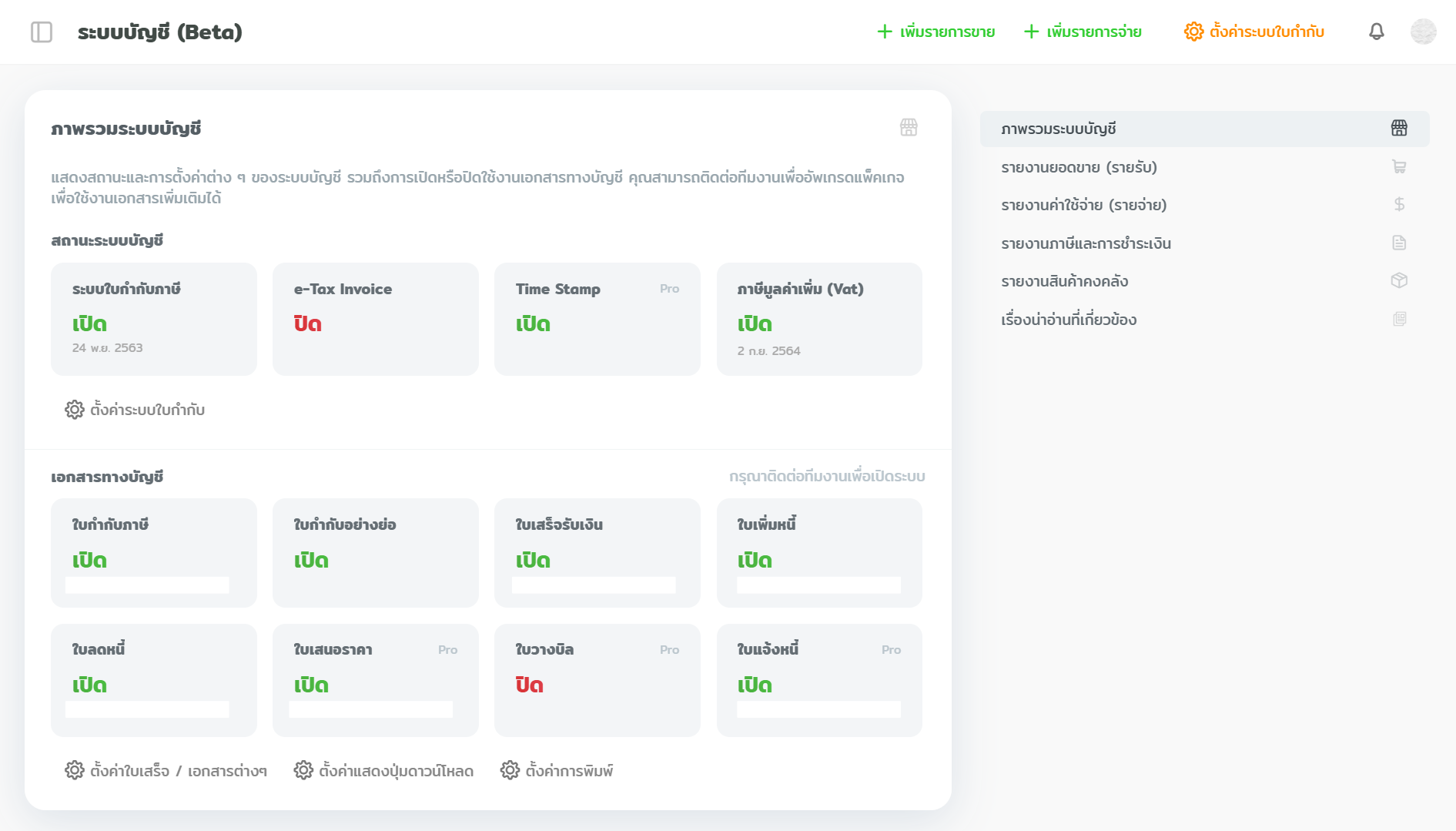1456x831 pixels.
Task: Open ตั้งค่าใบเสร็จ / เอกสารต่างๆ settings
Action: (x=166, y=771)
